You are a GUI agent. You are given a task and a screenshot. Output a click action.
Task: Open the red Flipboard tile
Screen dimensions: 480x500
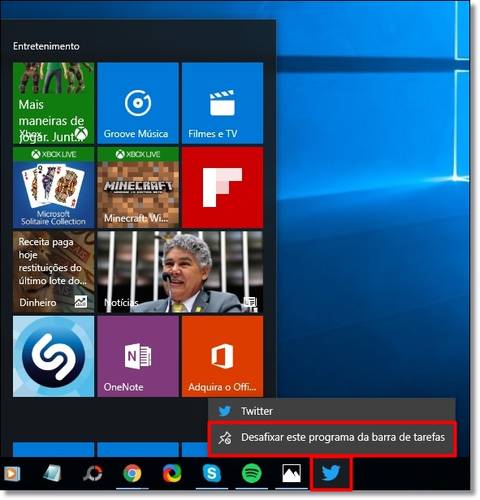[x=223, y=188]
